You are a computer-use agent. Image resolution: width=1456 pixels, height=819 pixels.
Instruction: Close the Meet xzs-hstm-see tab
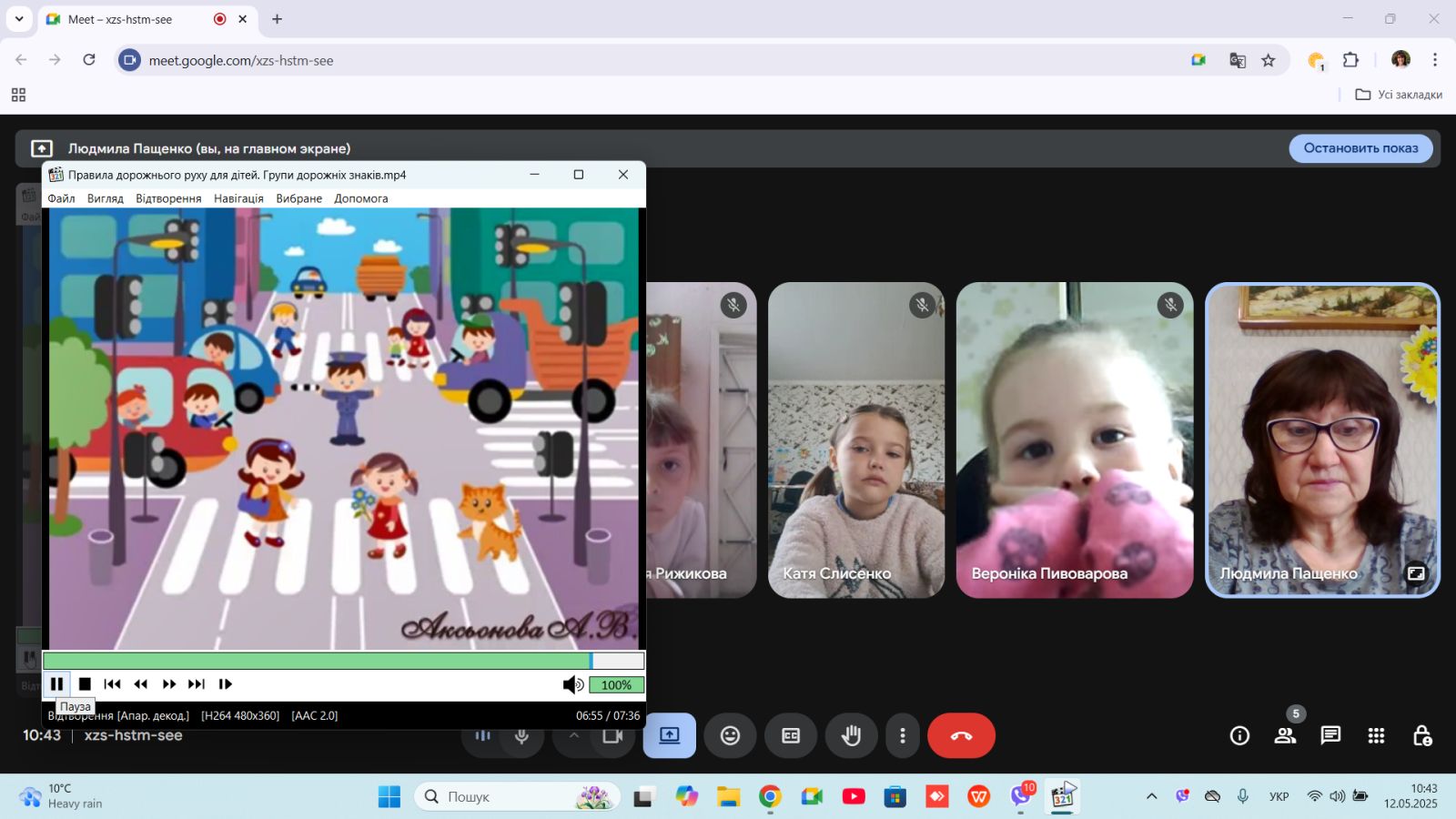(x=243, y=19)
